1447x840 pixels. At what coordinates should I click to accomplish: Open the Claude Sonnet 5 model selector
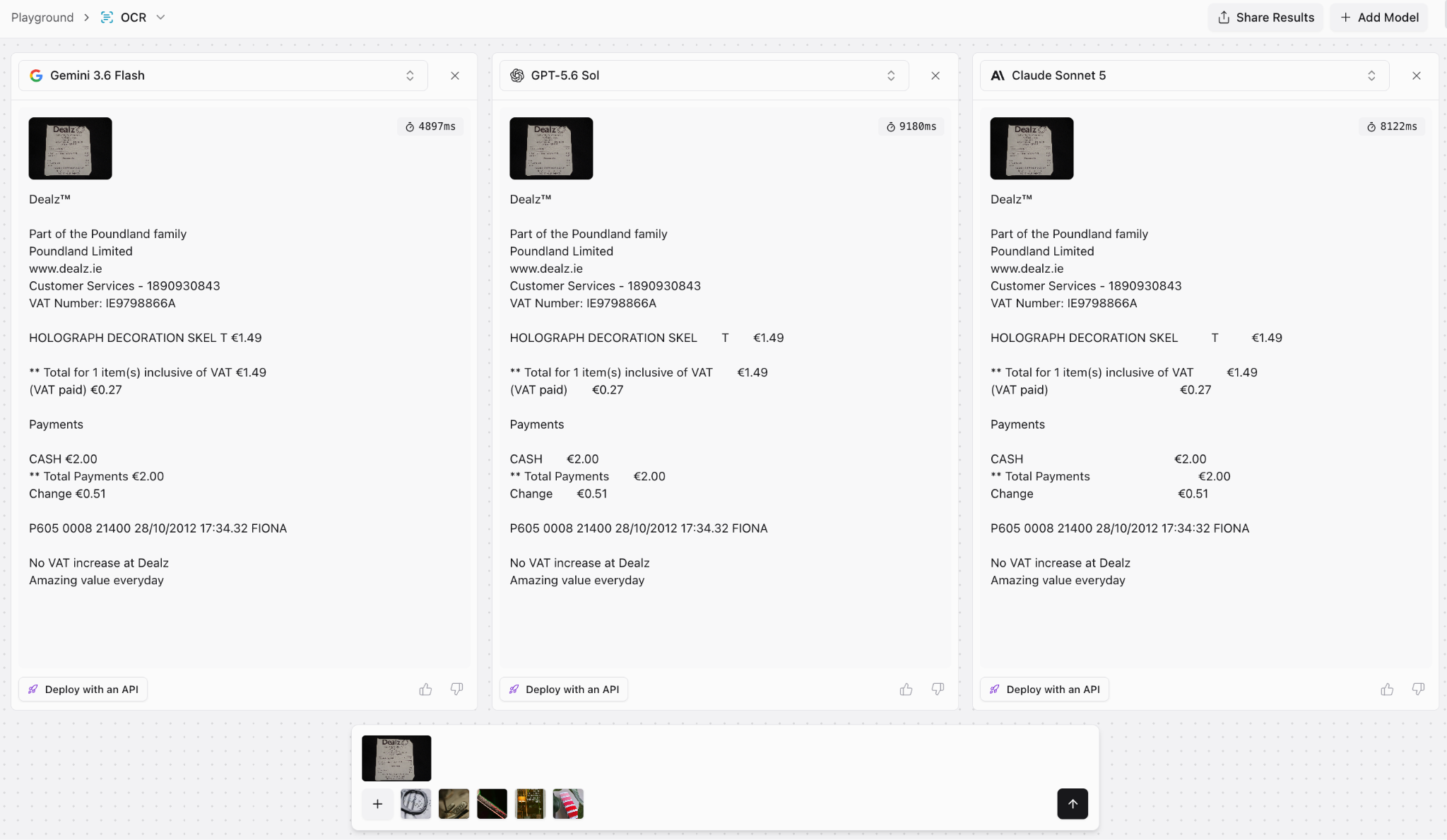pos(1184,76)
